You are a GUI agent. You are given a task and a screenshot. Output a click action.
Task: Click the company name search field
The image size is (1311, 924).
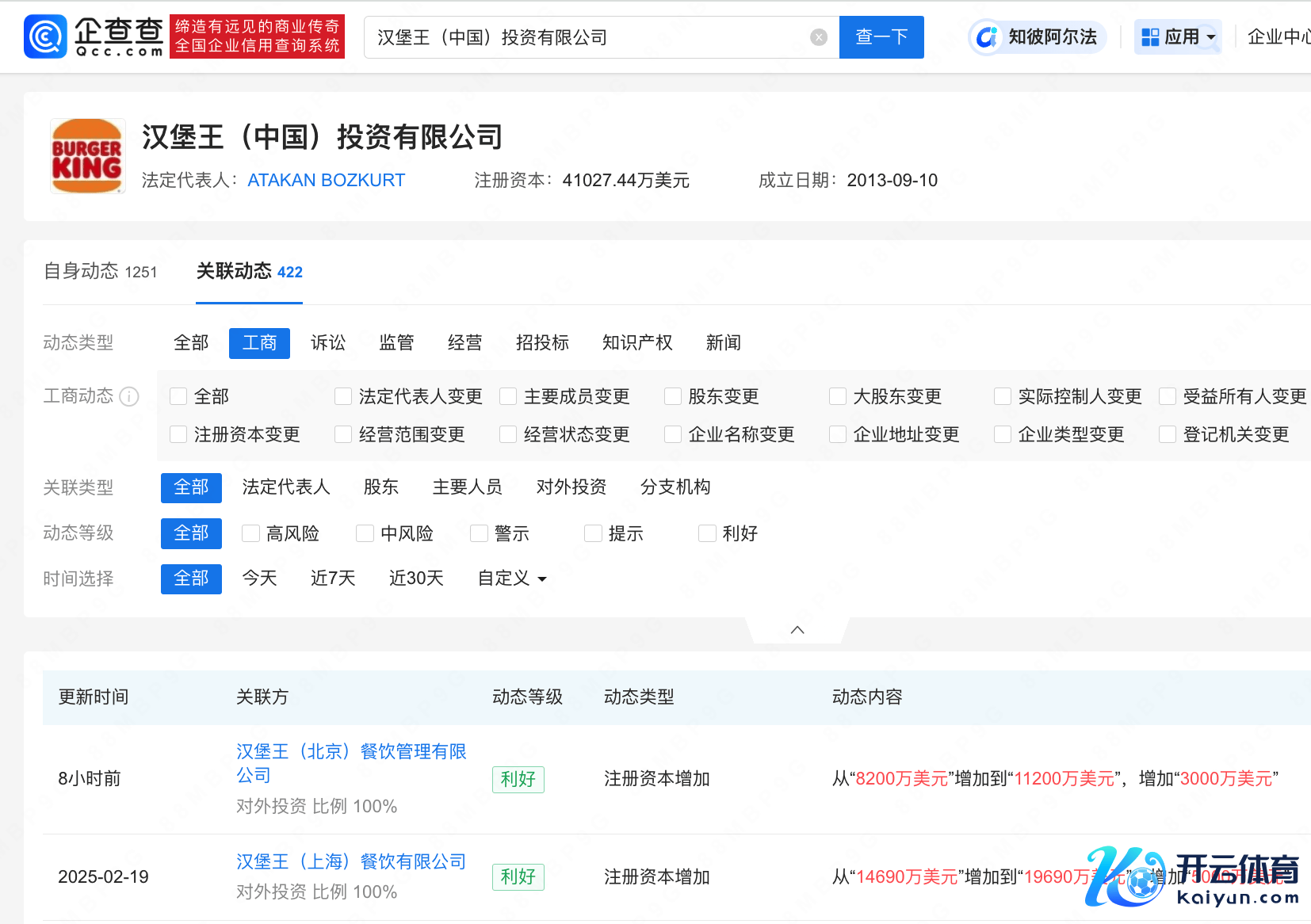[587, 37]
